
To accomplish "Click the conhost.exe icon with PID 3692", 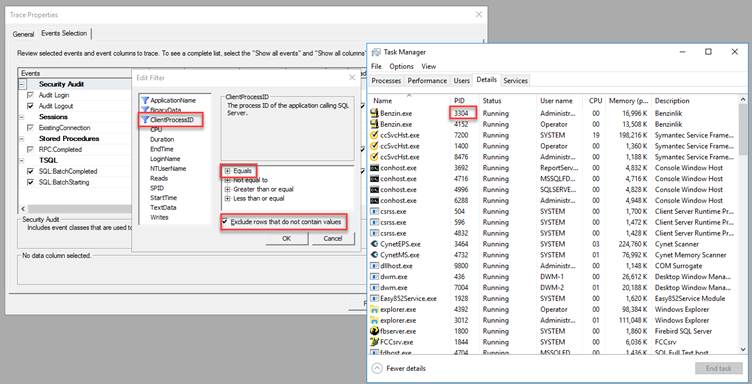I will (x=375, y=168).
